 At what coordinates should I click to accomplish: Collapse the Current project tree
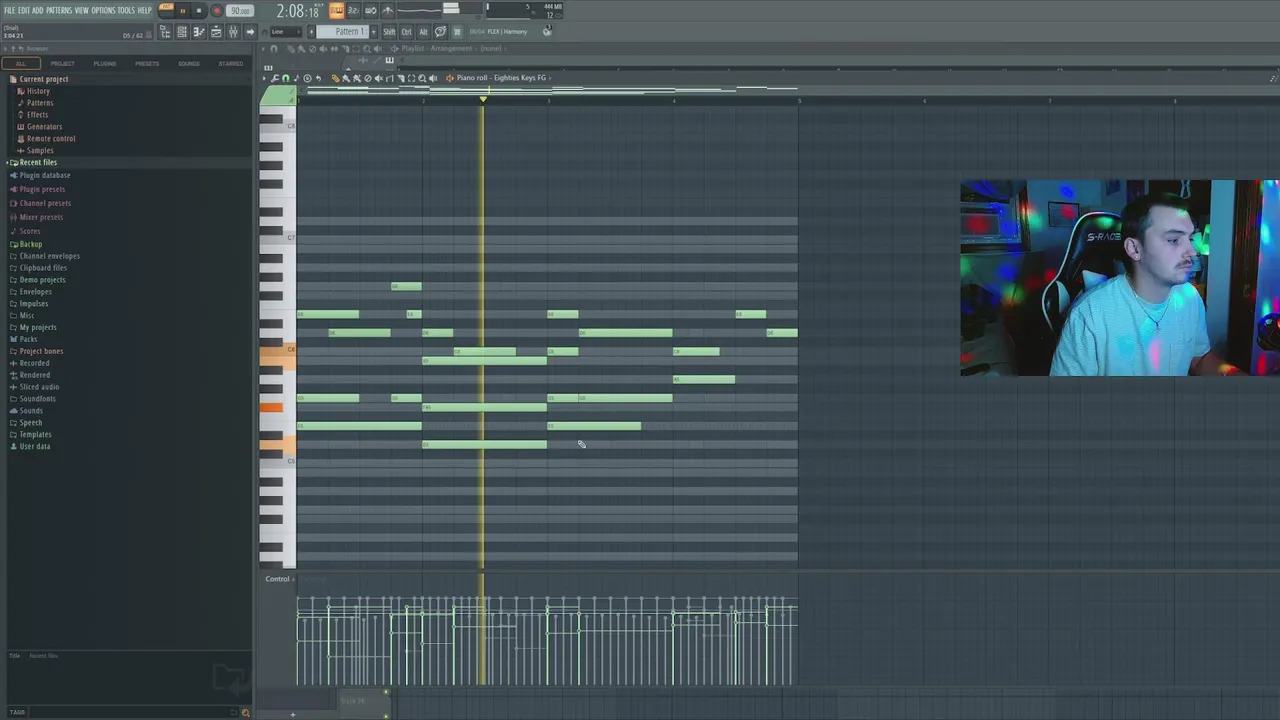44,79
